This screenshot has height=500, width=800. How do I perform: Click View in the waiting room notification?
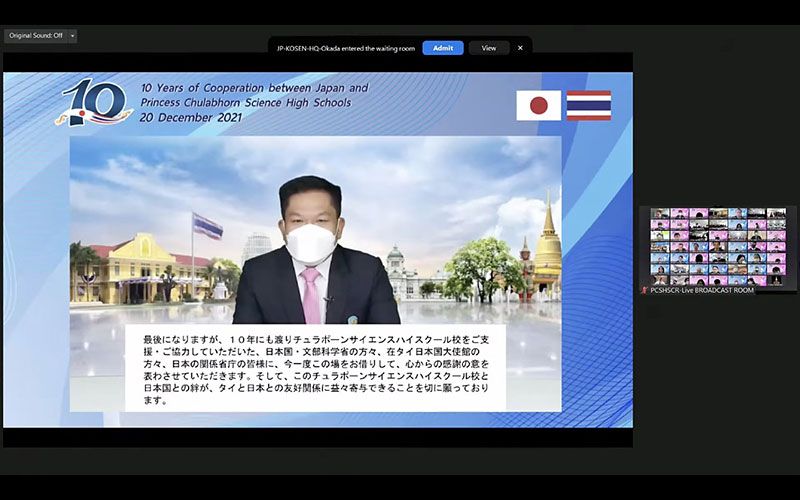489,48
